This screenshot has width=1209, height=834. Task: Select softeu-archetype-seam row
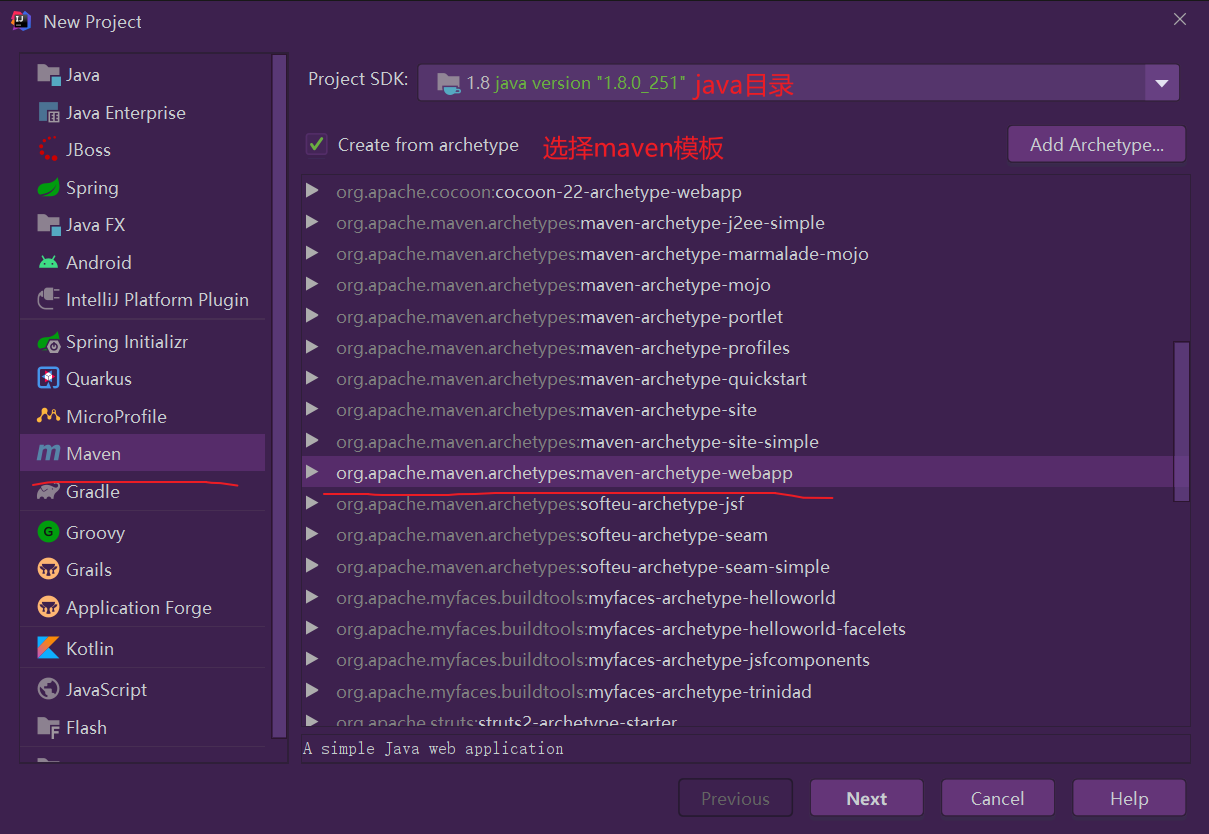point(738,535)
